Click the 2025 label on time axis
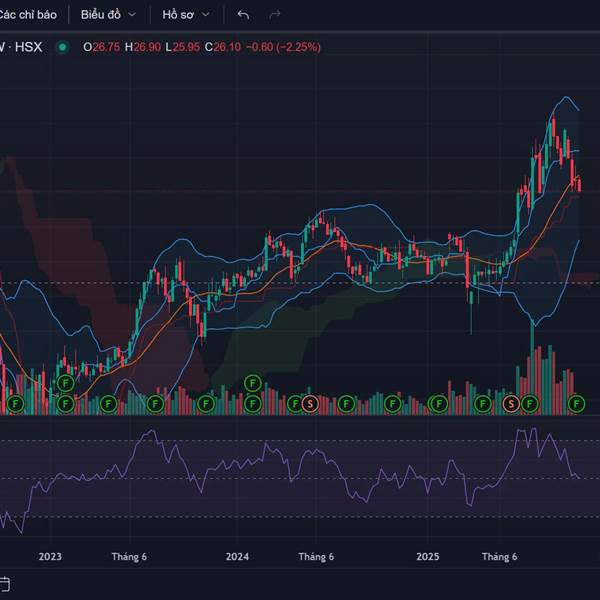Screen dimensions: 600x600 428,557
